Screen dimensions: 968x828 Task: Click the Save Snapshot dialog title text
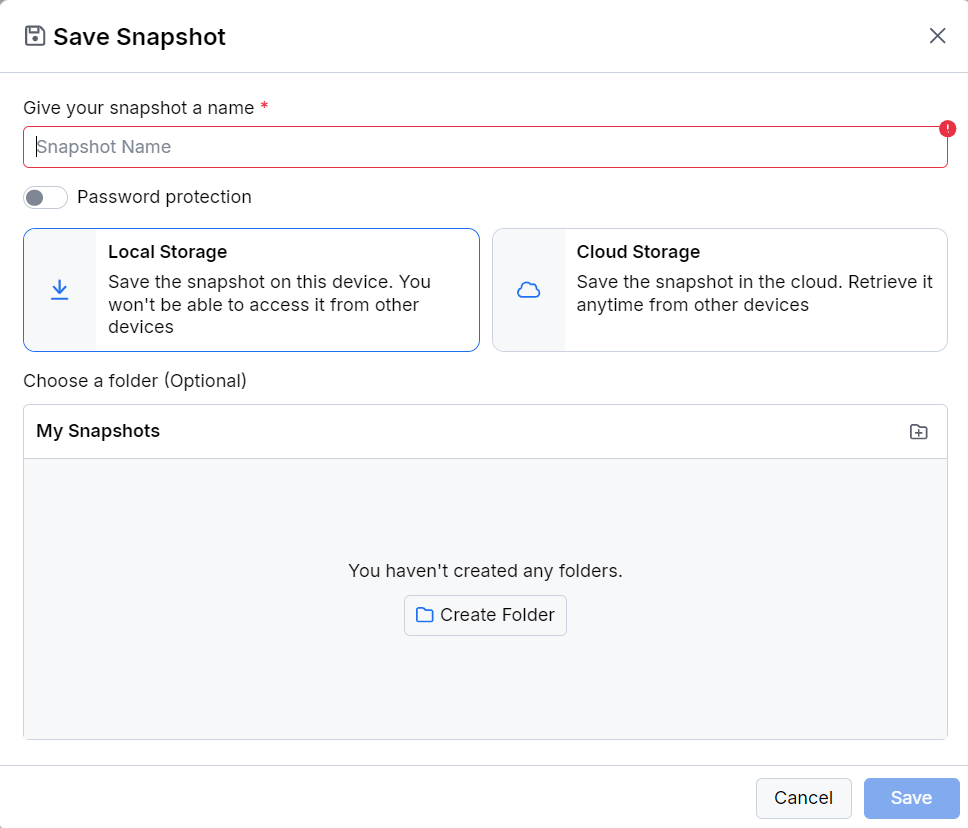pos(139,37)
